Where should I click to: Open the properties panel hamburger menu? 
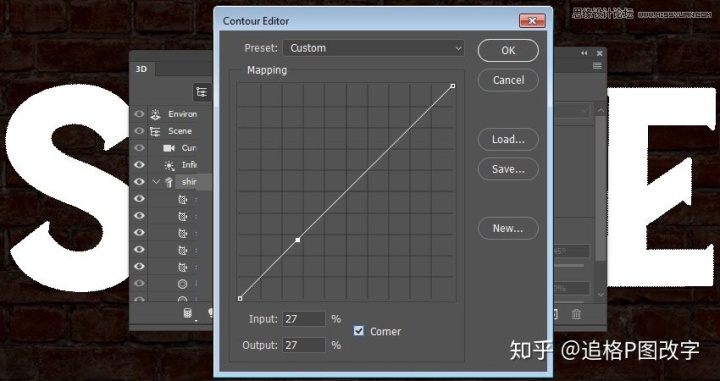pos(597,67)
